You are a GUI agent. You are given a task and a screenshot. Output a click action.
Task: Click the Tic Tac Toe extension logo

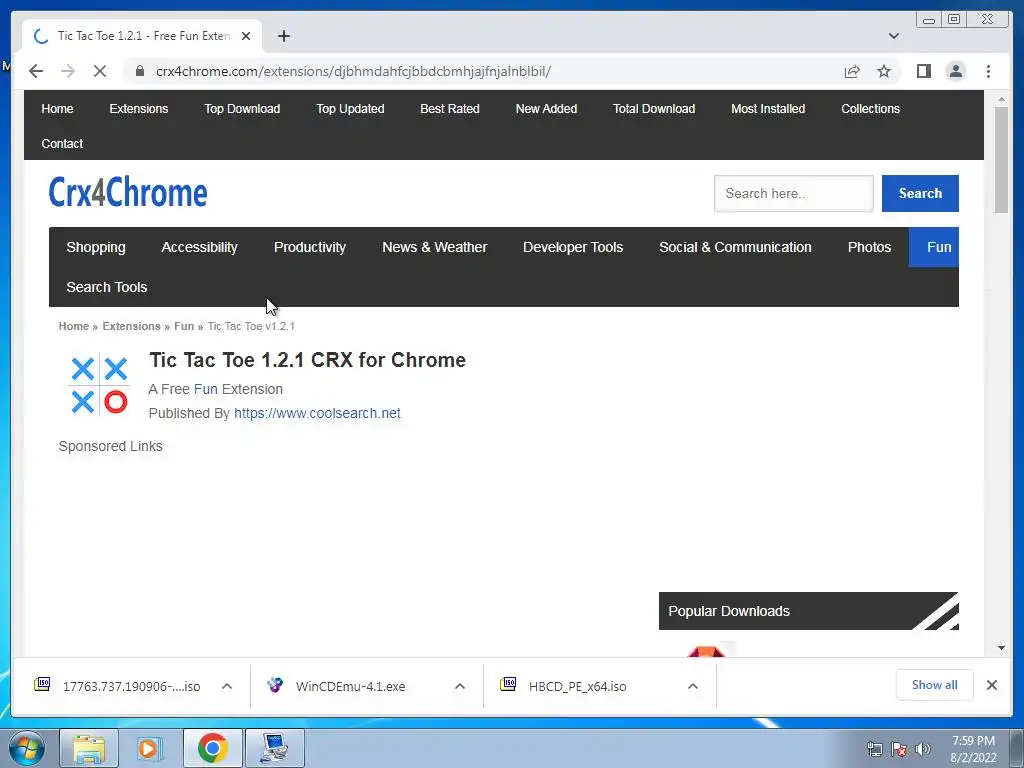99,385
